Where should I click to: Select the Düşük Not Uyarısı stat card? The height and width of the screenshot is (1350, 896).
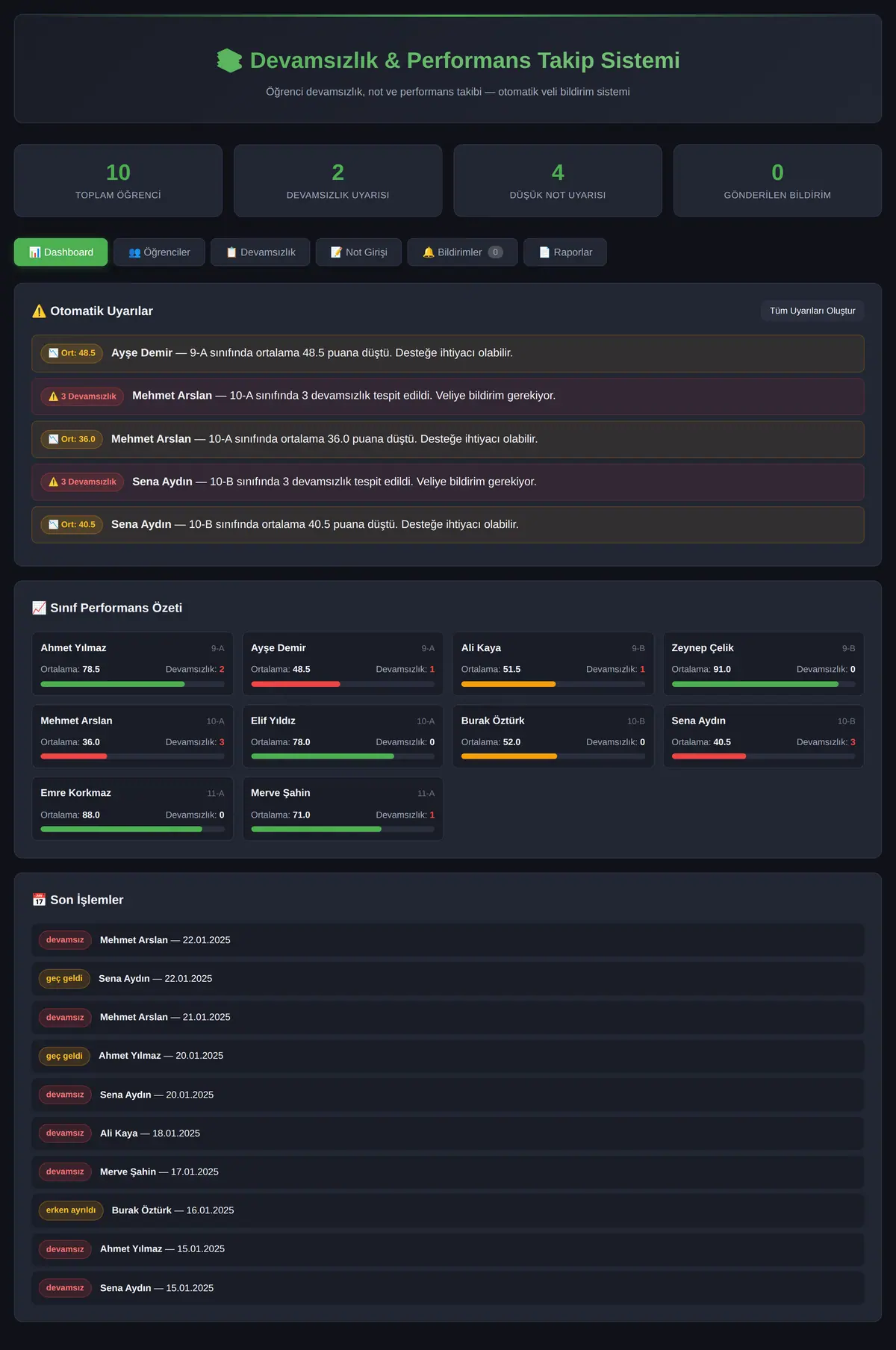pos(558,181)
